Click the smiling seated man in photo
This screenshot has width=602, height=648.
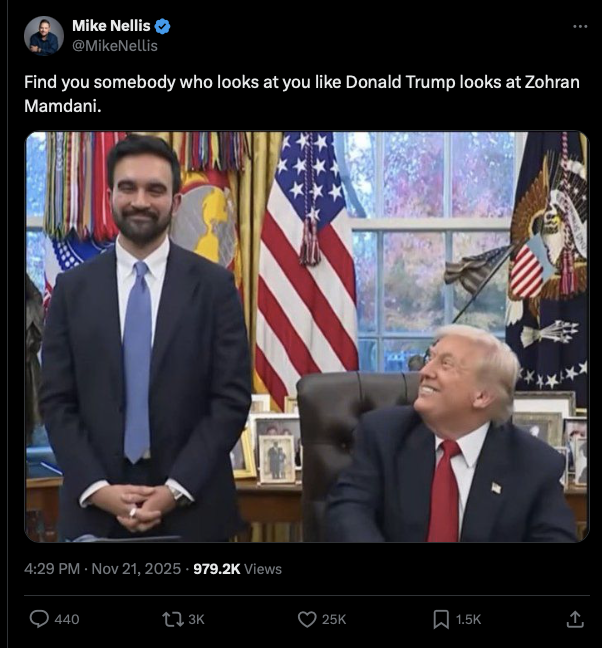click(452, 434)
